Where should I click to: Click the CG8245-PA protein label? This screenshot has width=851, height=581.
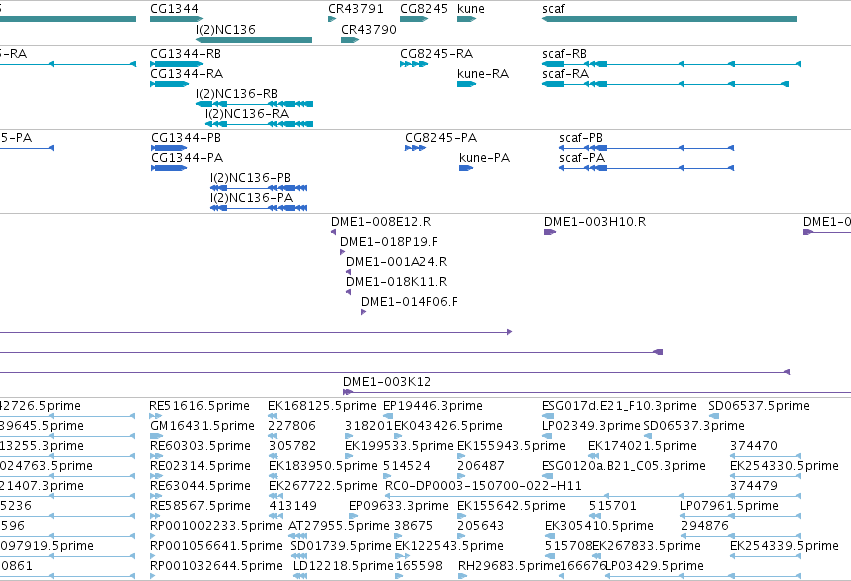(x=441, y=137)
